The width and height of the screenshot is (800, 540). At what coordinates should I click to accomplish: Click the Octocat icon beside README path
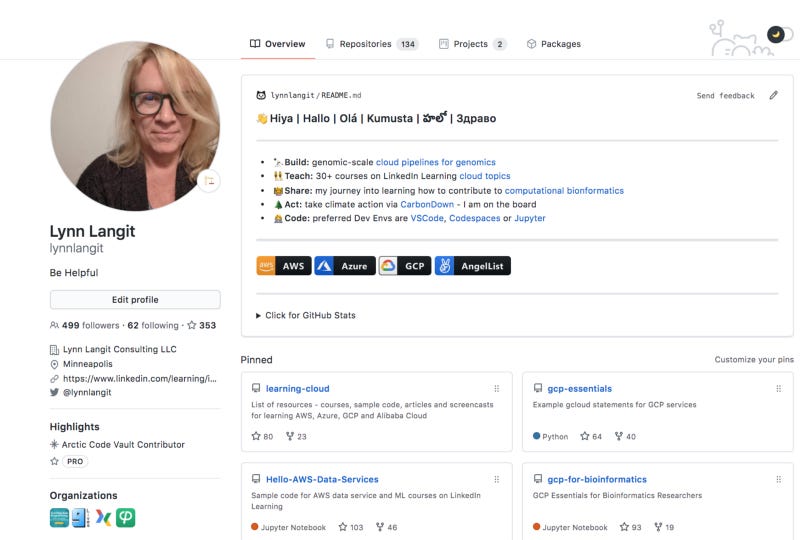261,95
